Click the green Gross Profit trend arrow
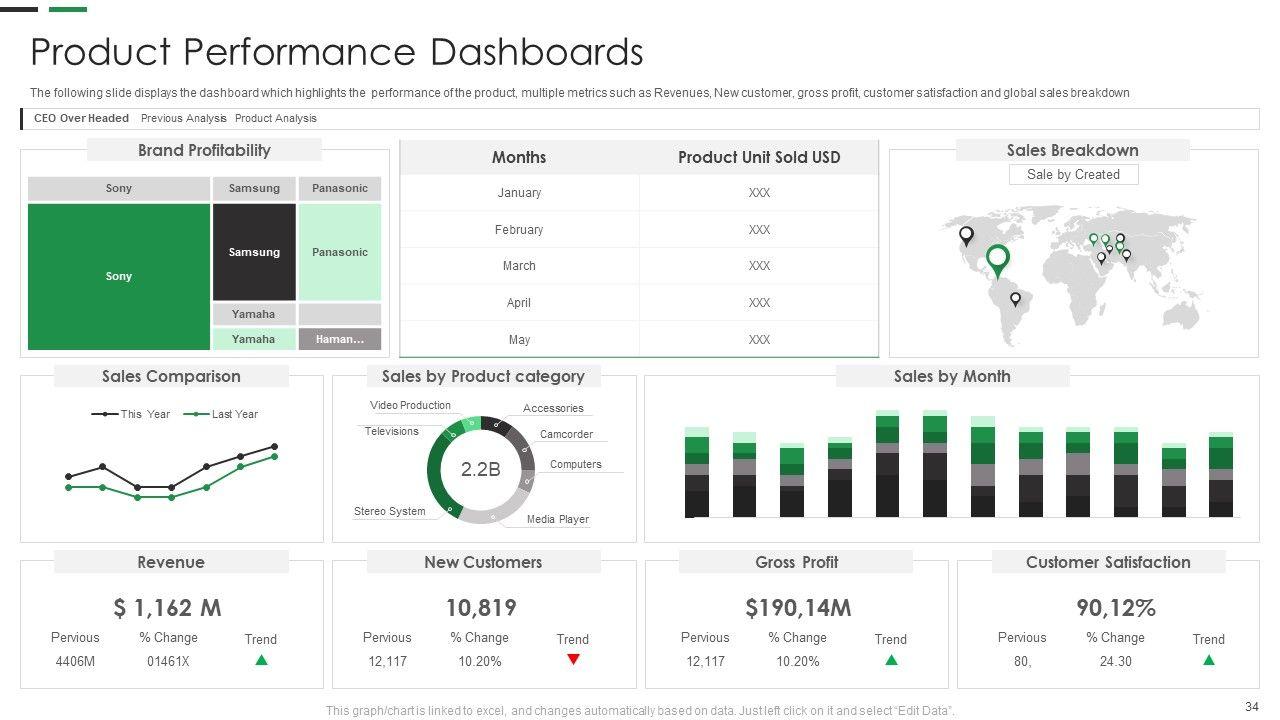Screen dimensions: 1280x720 pos(891,660)
